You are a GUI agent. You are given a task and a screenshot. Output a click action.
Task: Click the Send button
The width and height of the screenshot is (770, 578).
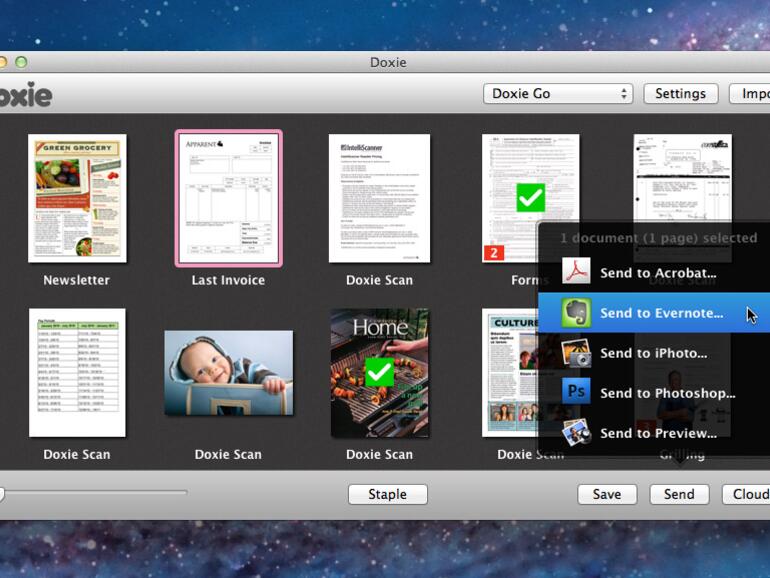click(x=679, y=494)
